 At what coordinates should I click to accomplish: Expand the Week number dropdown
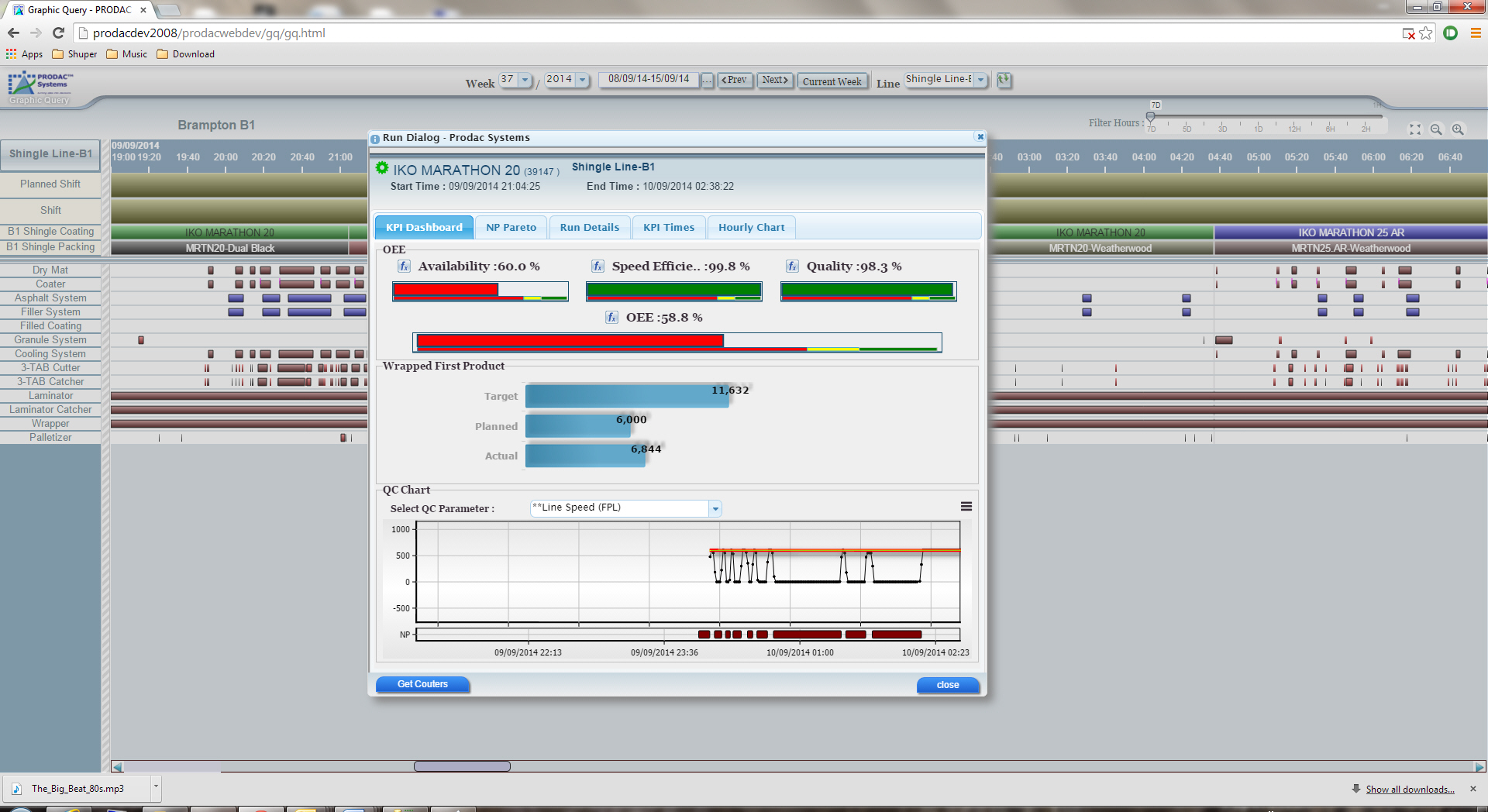pyautogui.click(x=525, y=80)
